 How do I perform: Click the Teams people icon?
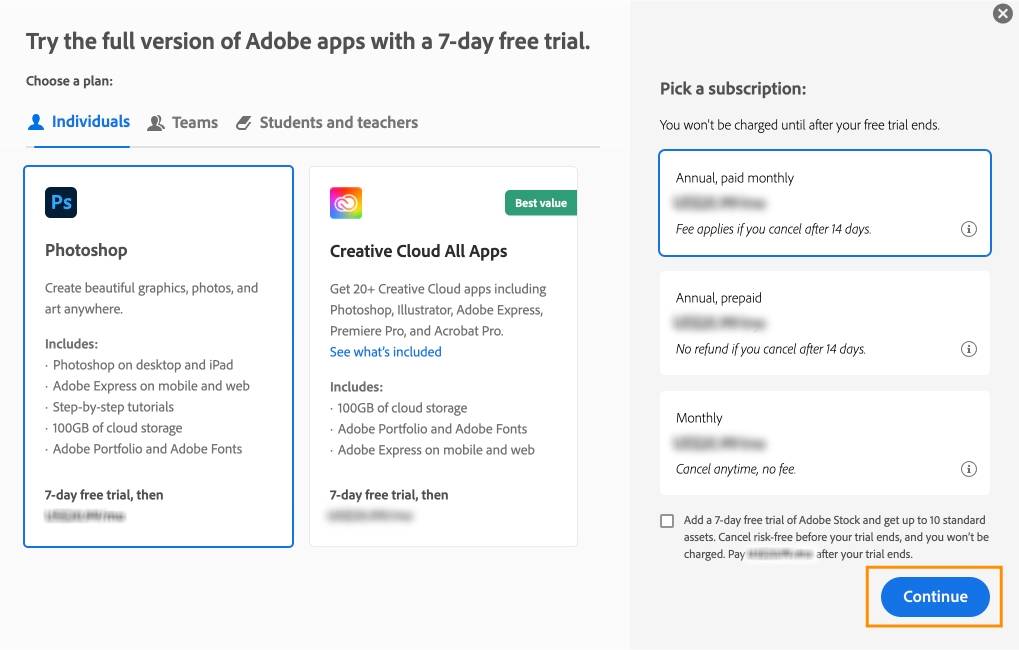click(x=156, y=123)
